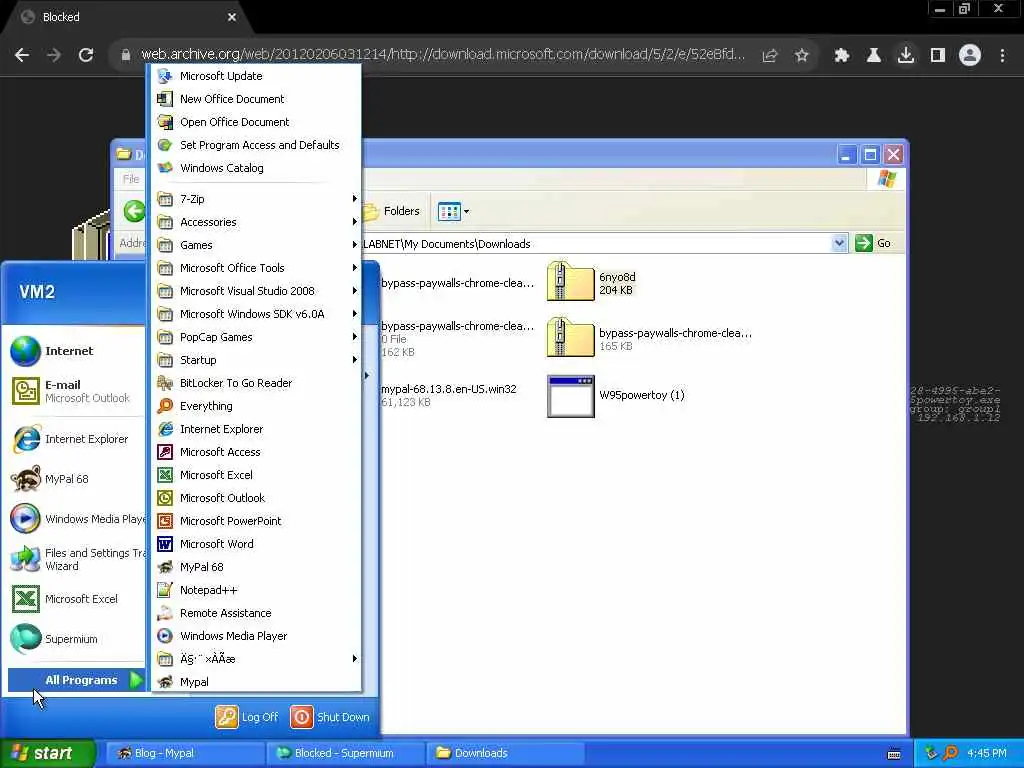This screenshot has height=768, width=1024.
Task: Switch to Blocked - Supermium taskbar window
Action: point(344,753)
